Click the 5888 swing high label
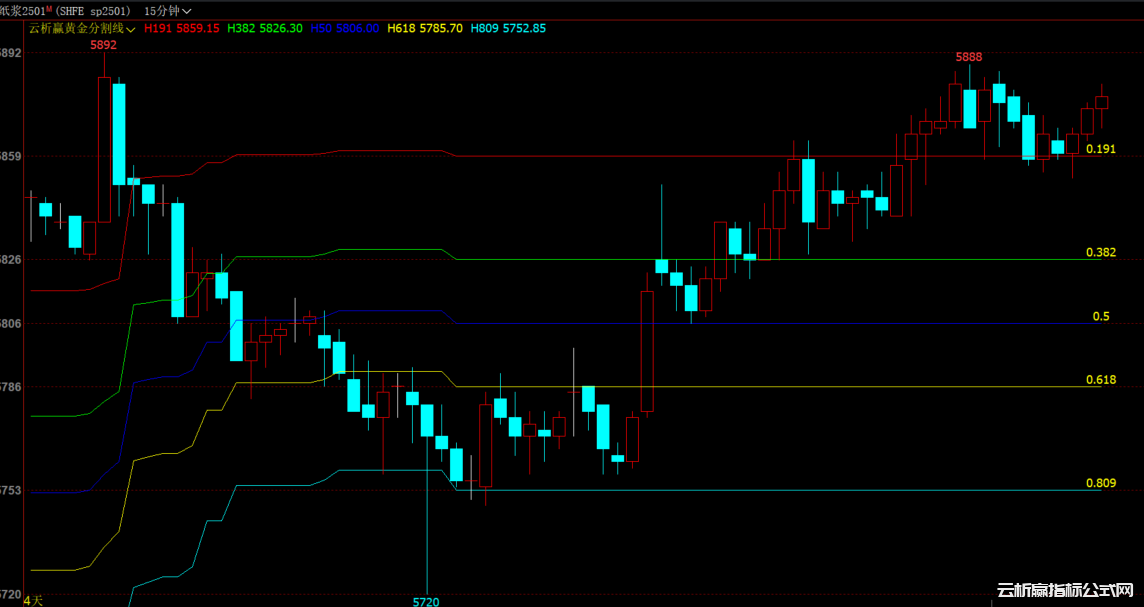Image resolution: width=1144 pixels, height=607 pixels. pyautogui.click(x=968, y=57)
